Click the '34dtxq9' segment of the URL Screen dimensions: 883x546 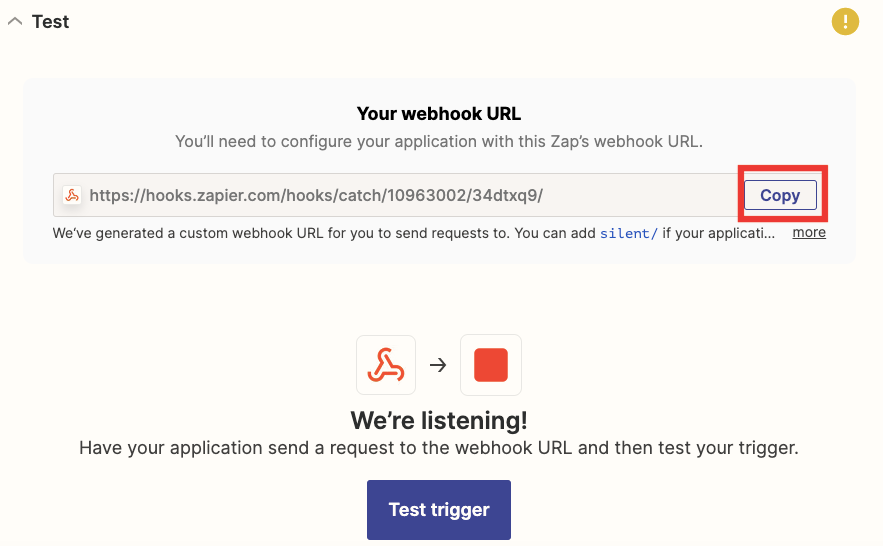coord(505,195)
